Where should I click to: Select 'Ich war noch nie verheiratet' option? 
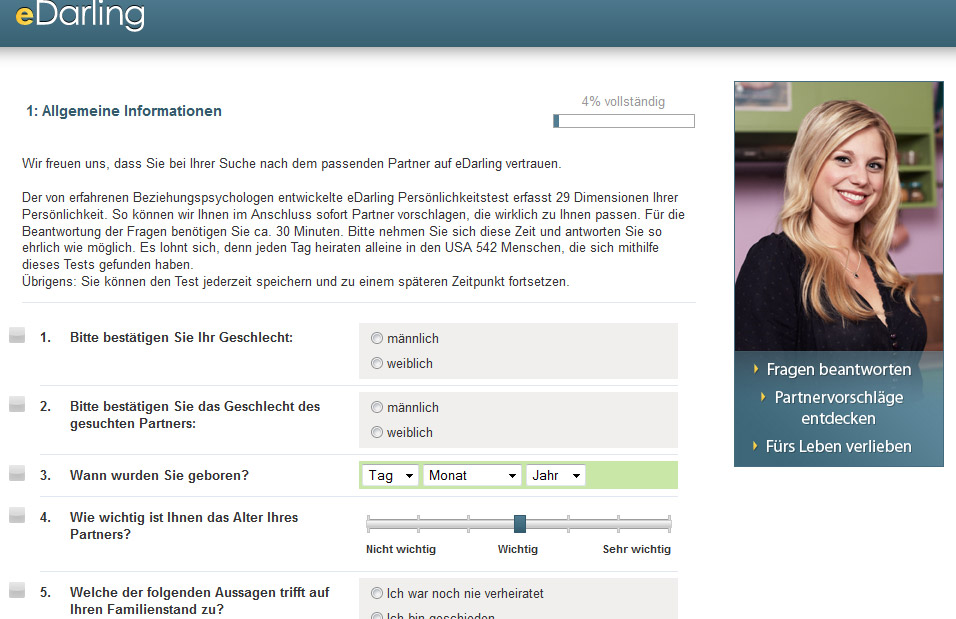click(377, 593)
